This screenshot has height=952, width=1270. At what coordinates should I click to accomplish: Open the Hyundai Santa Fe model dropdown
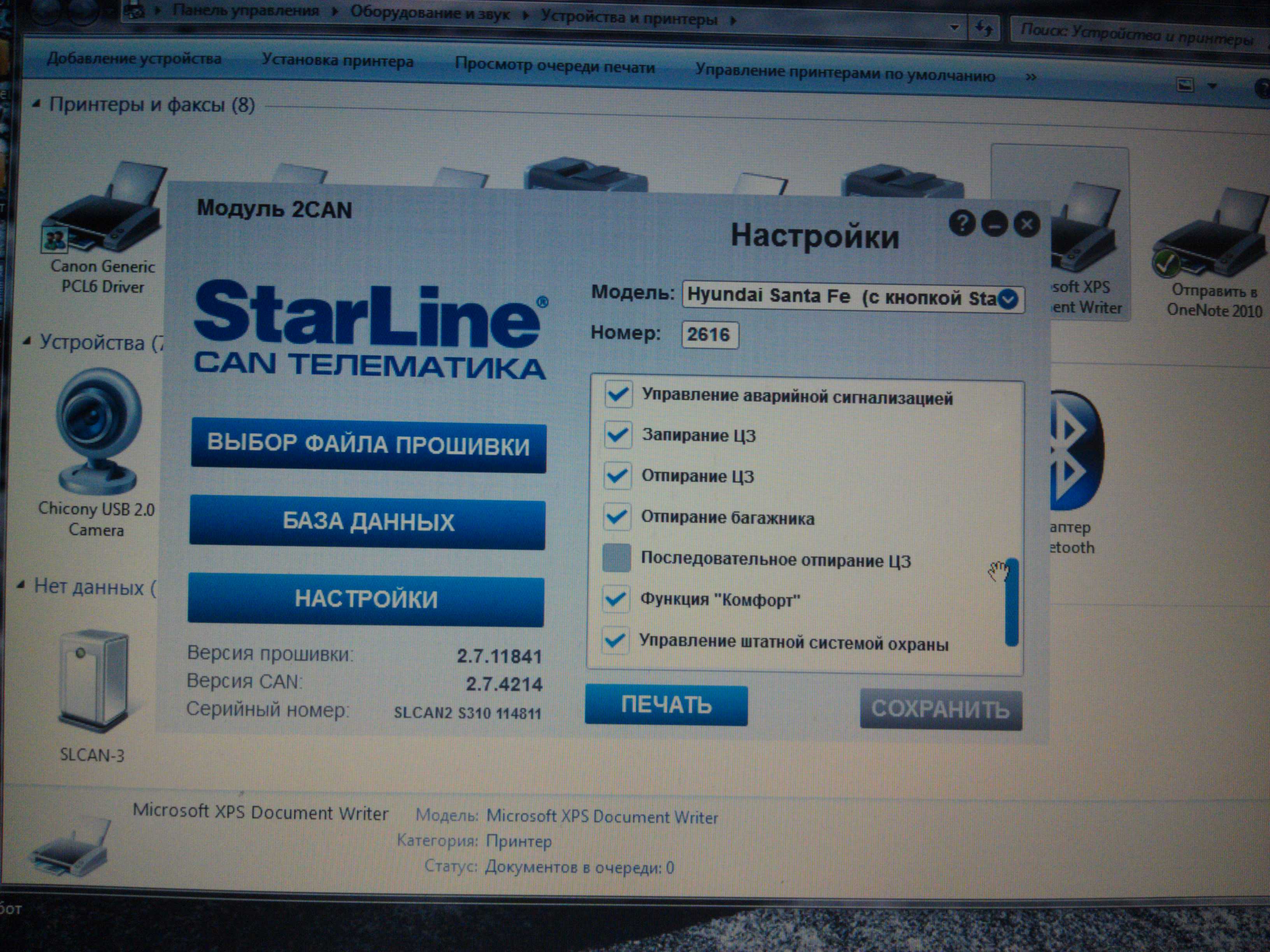click(x=1008, y=299)
